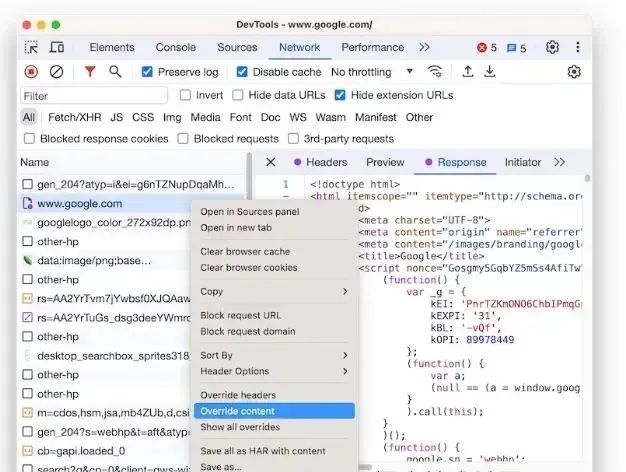Toggle the device toolbar icon
Image resolution: width=626 pixels, height=472 pixels.
tap(57, 48)
